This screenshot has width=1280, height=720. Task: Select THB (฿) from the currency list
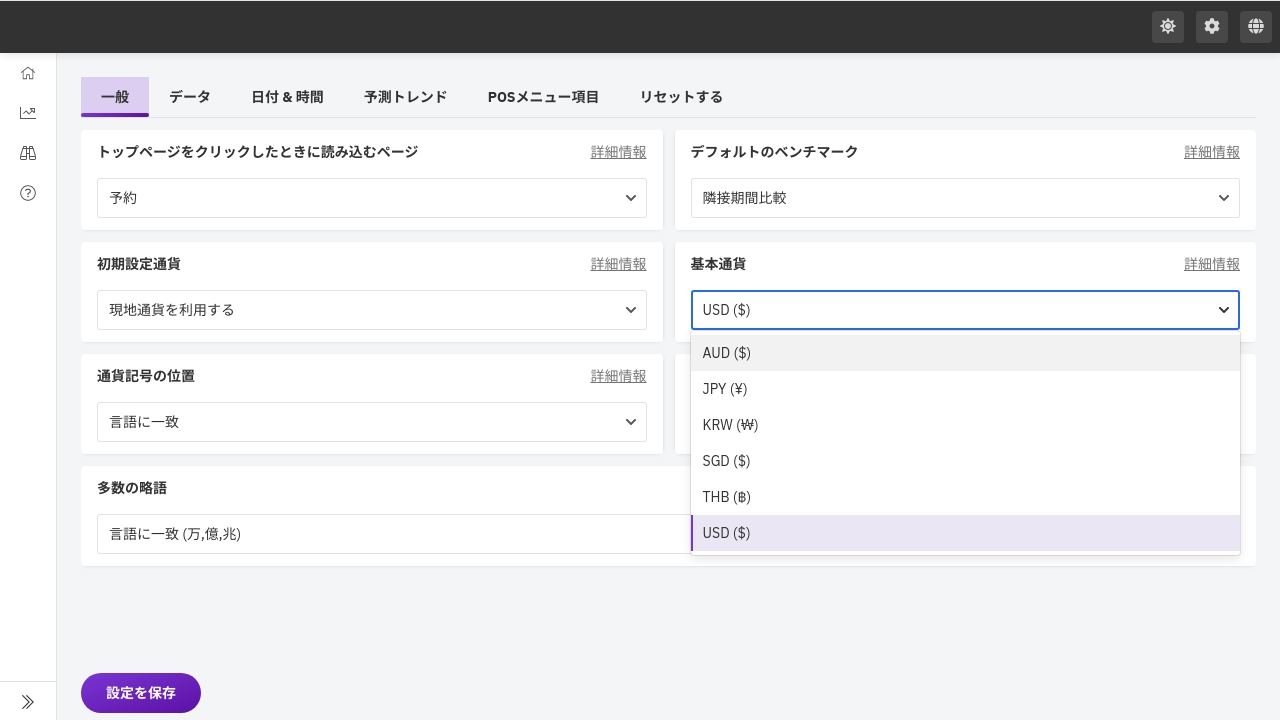coord(965,497)
